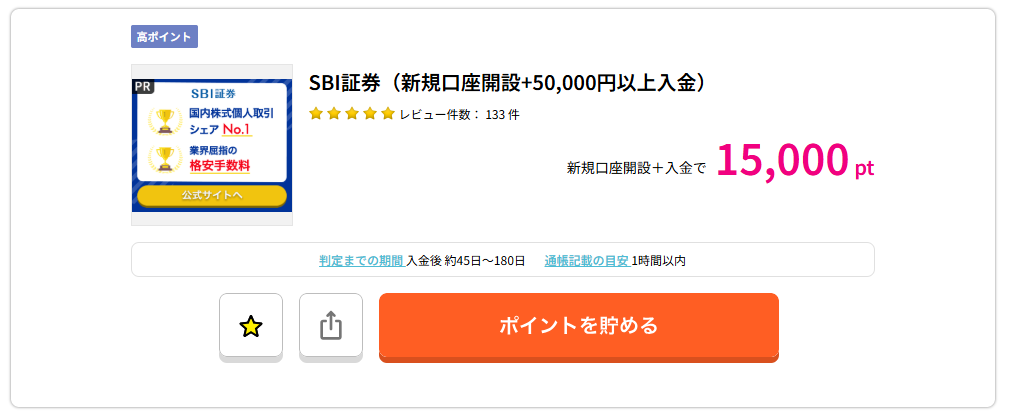Select the fifth yellow rating star

[x=387, y=115]
